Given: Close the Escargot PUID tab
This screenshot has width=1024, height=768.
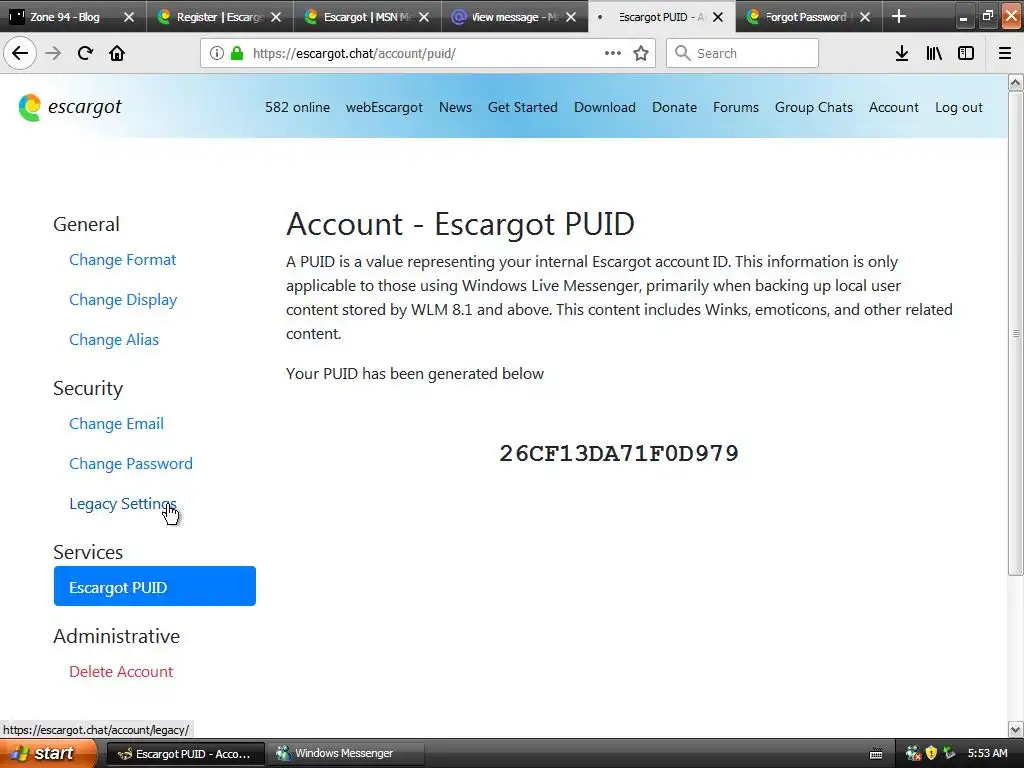Looking at the screenshot, I should click(x=718, y=17).
